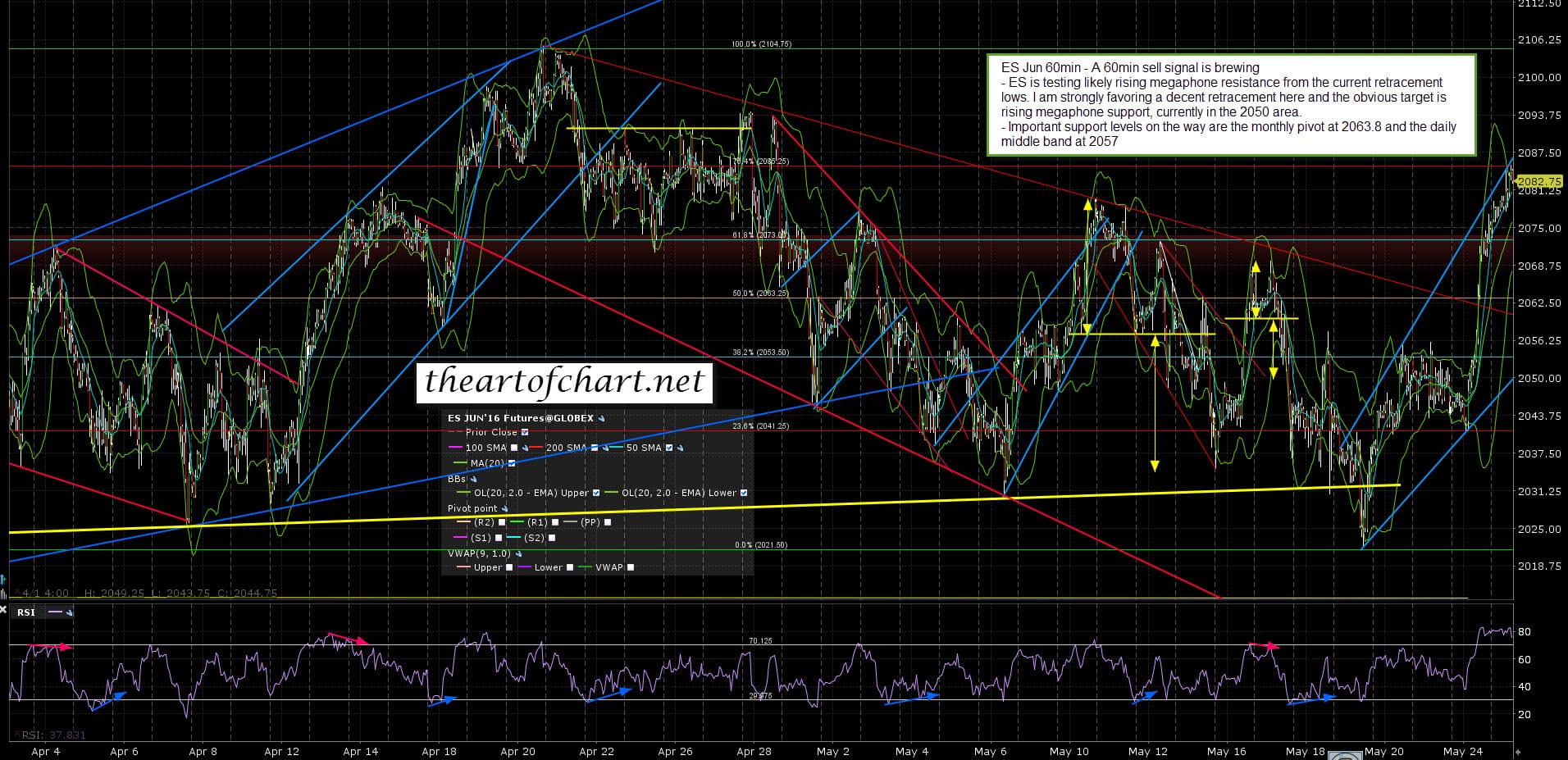Uncheck the Prior Close checkbox
This screenshot has width=1568, height=760.
click(x=525, y=432)
